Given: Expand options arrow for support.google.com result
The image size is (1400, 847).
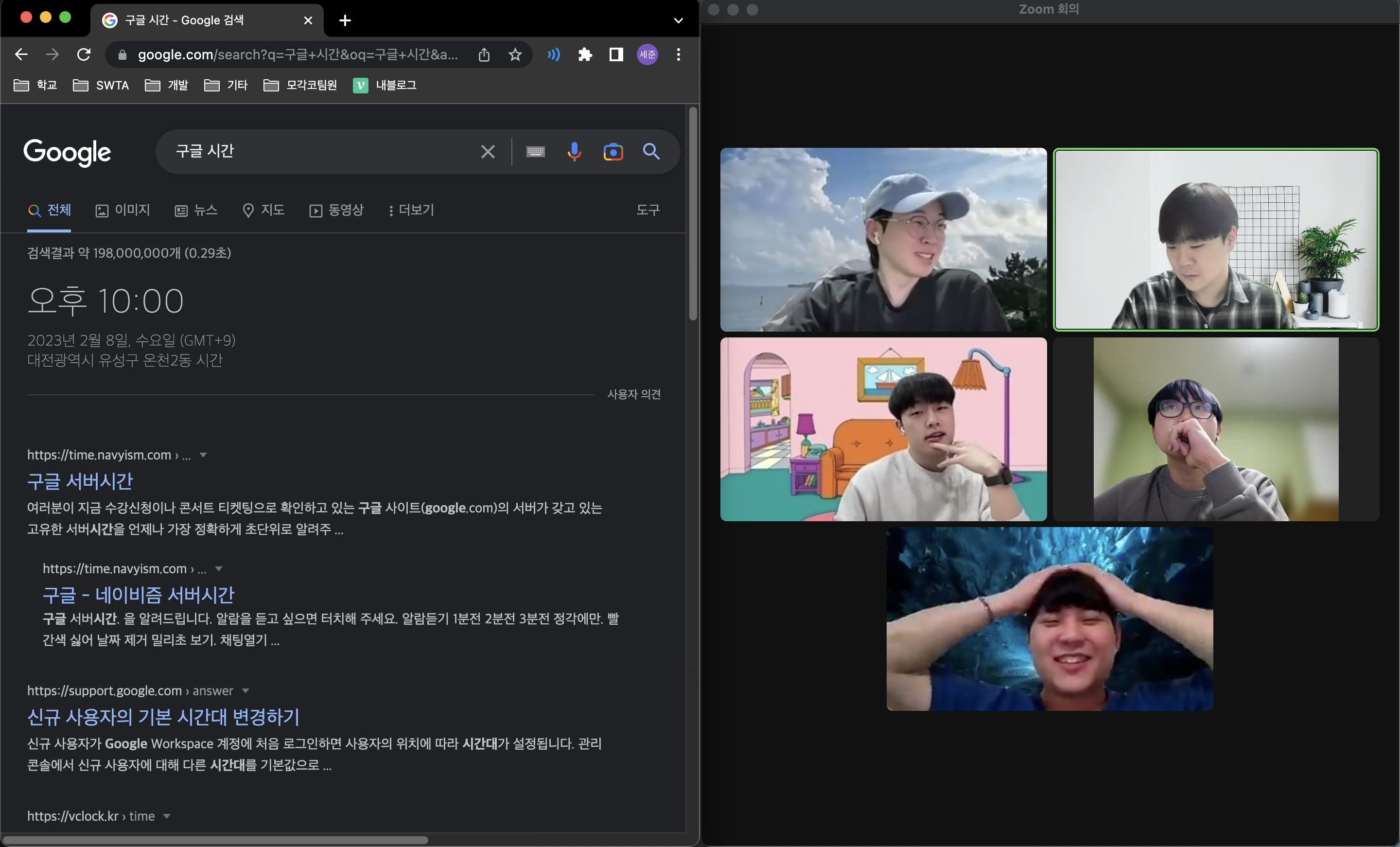Looking at the screenshot, I should point(245,690).
